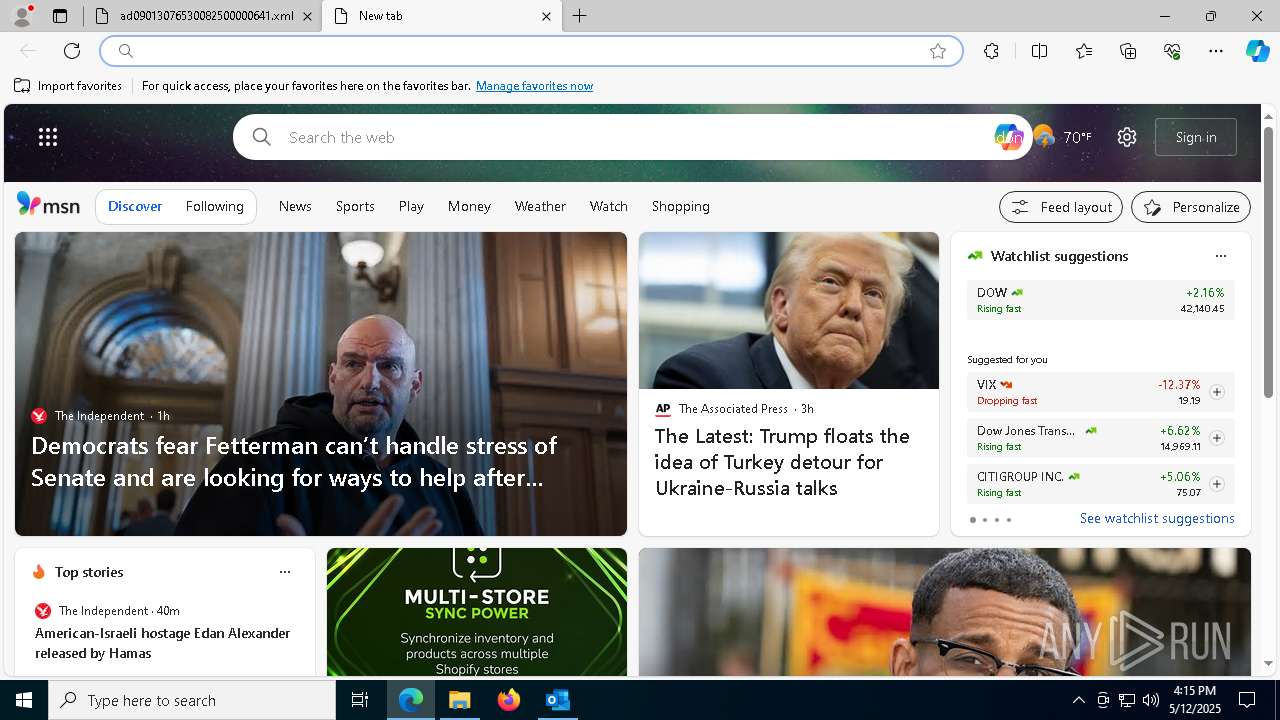Toggle Split screen icon
This screenshot has height=720, width=1280.
tap(1039, 51)
